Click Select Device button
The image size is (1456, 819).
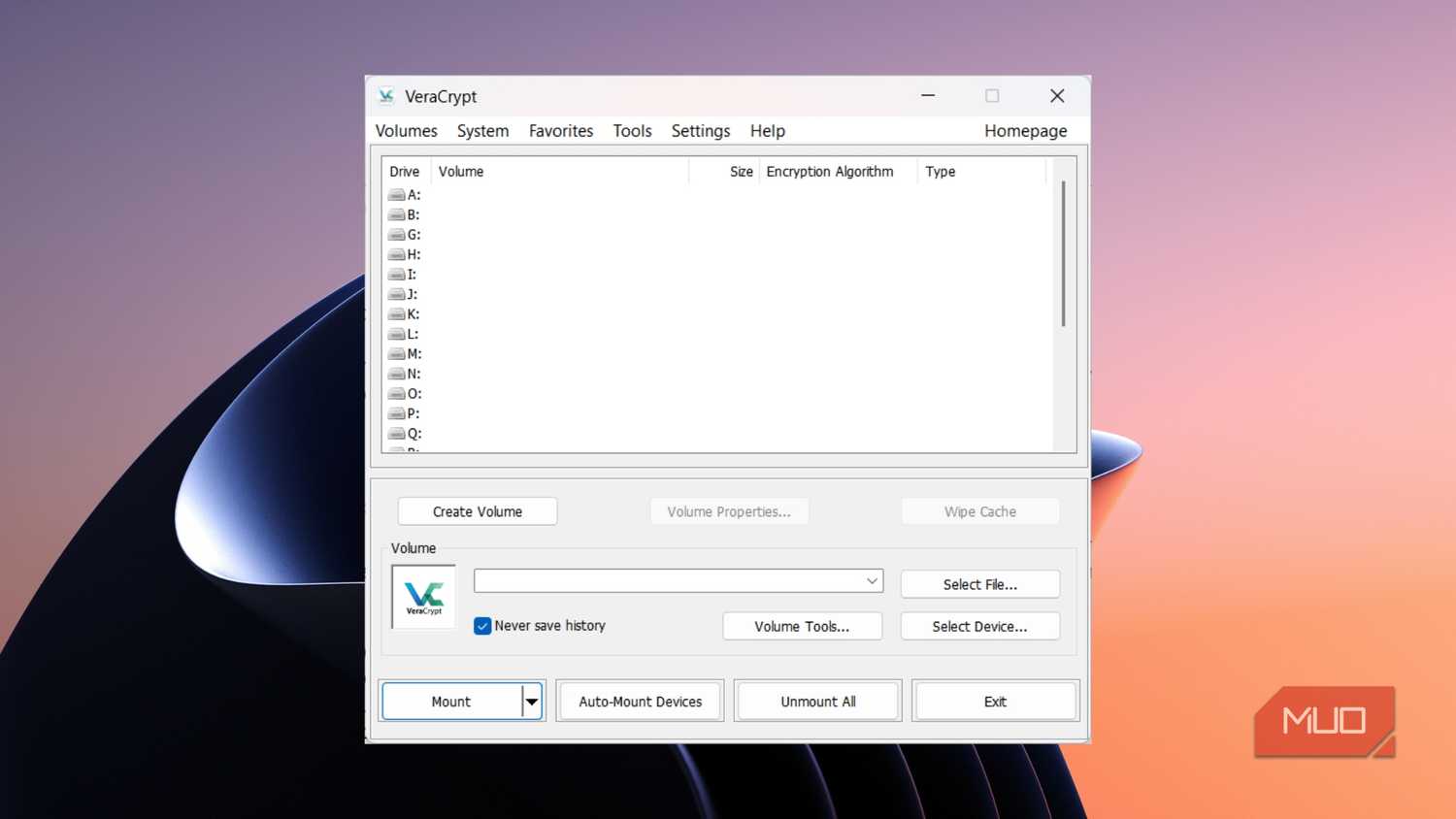coord(980,626)
